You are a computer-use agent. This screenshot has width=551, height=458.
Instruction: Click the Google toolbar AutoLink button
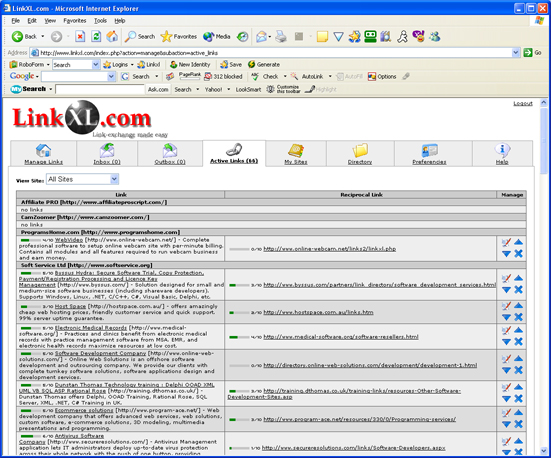coord(307,76)
